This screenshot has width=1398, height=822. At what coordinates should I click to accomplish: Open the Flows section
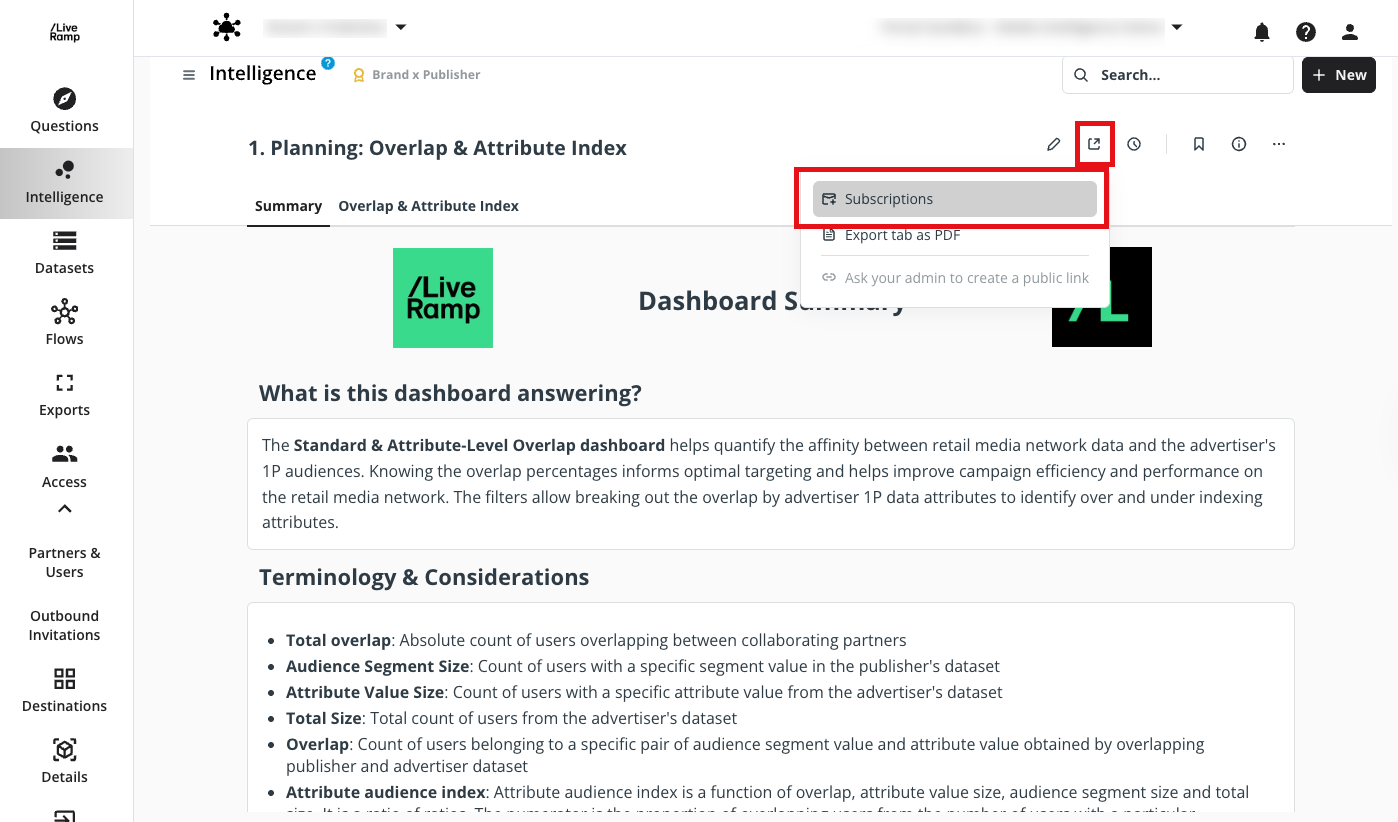point(64,312)
